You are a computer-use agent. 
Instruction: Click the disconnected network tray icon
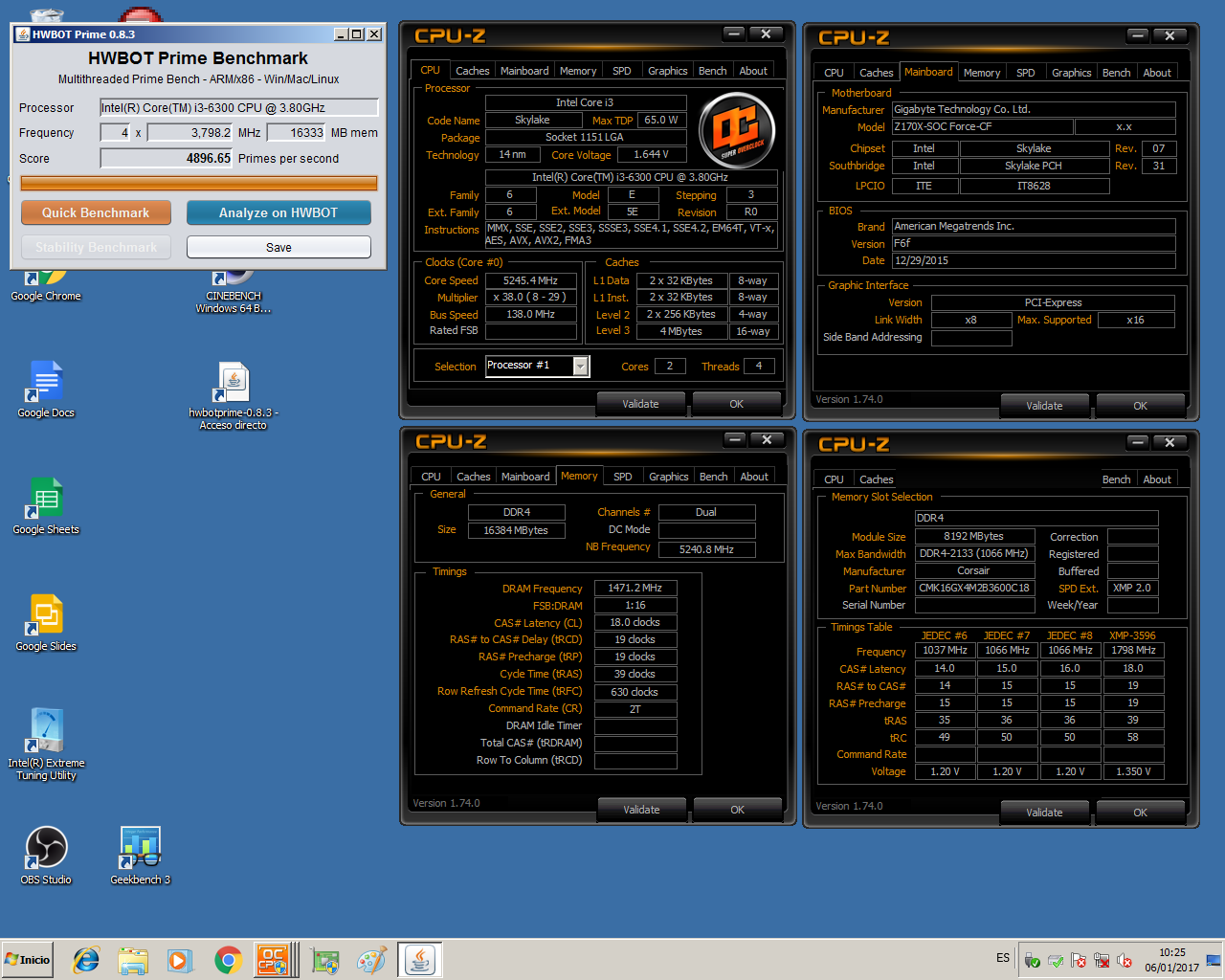click(x=1102, y=960)
